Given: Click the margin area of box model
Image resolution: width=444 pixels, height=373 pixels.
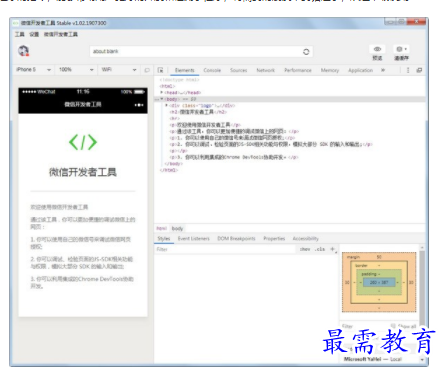Looking at the screenshot, I should click(379, 257).
